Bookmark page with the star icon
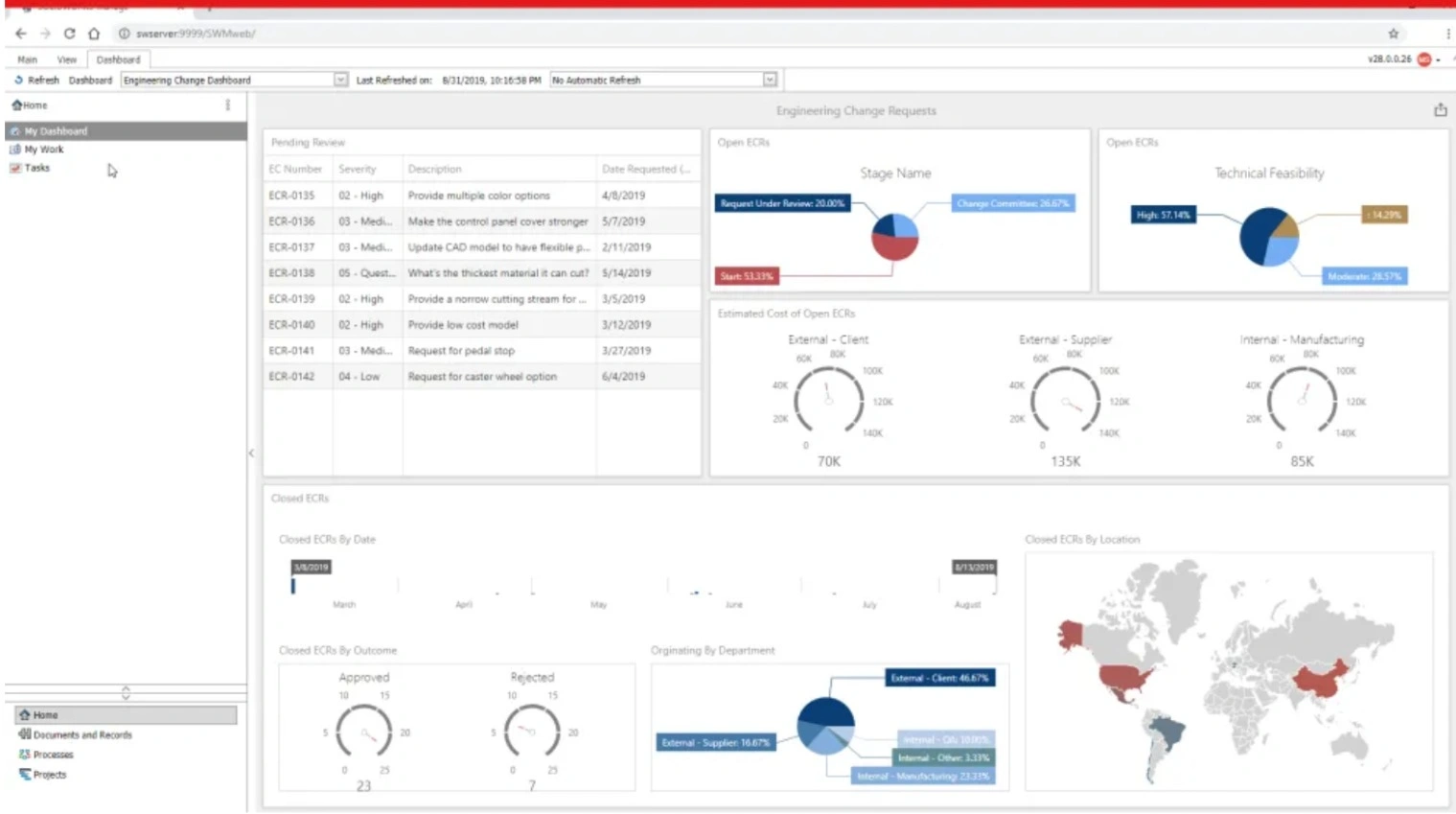 tap(1393, 34)
